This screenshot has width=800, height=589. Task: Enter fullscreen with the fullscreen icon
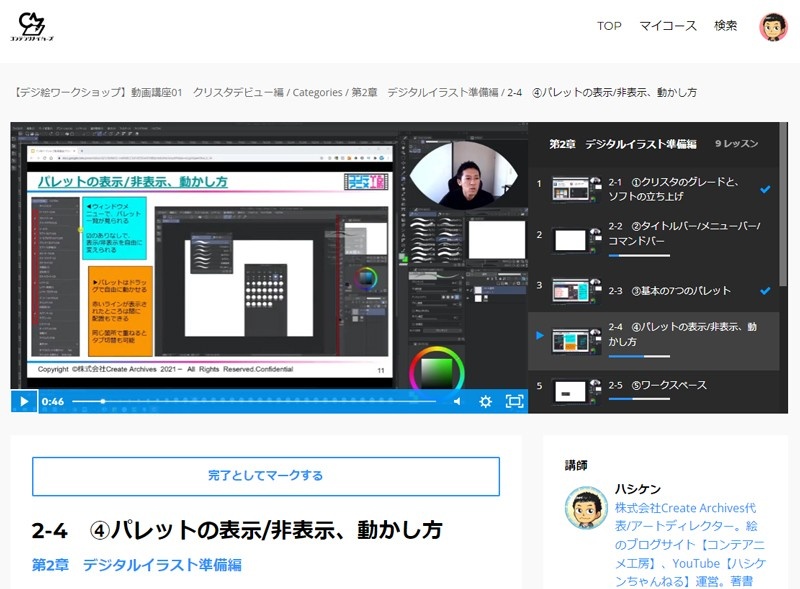click(514, 401)
